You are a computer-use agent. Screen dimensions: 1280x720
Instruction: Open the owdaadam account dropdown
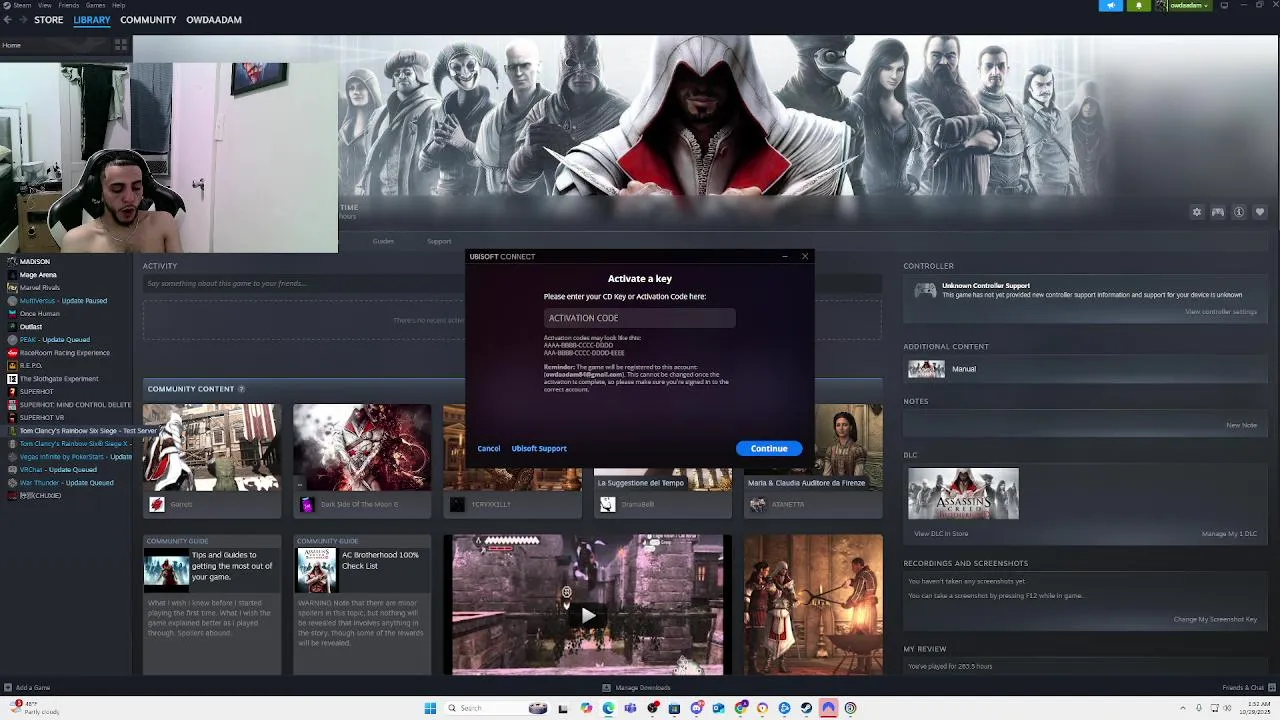[x=1182, y=5]
